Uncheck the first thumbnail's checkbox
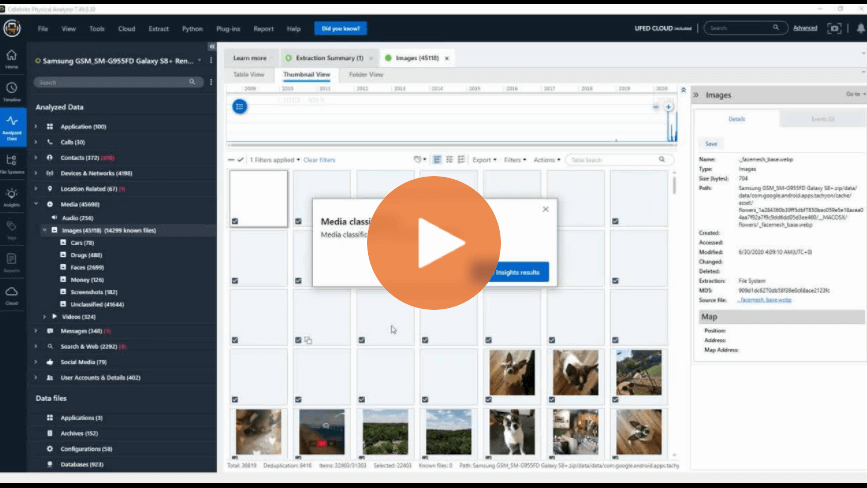 point(235,221)
